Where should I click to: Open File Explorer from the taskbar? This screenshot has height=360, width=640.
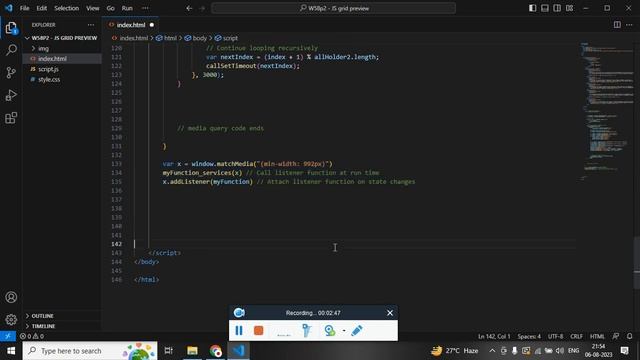(x=192, y=351)
